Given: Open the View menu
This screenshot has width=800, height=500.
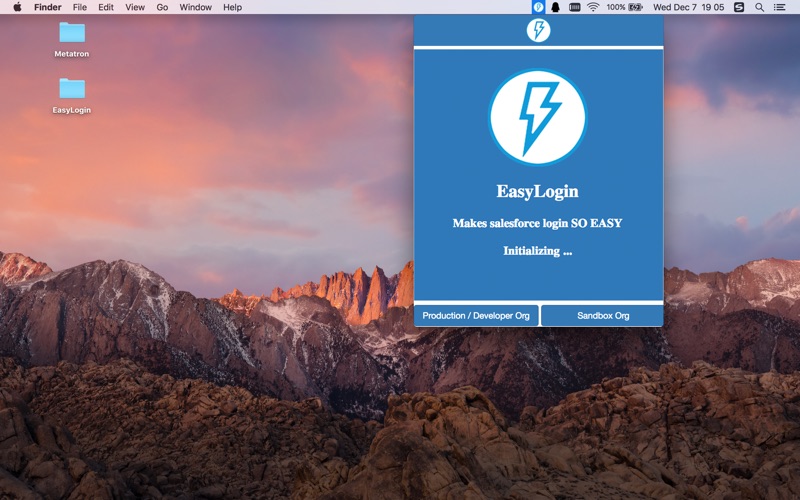Looking at the screenshot, I should pos(135,7).
